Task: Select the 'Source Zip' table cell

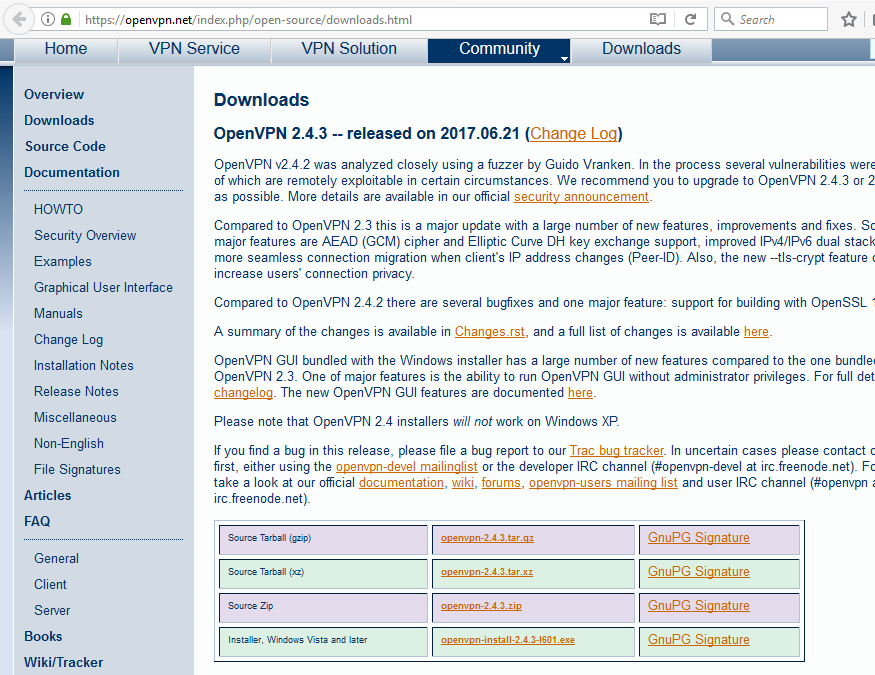Action: pyautogui.click(x=323, y=608)
